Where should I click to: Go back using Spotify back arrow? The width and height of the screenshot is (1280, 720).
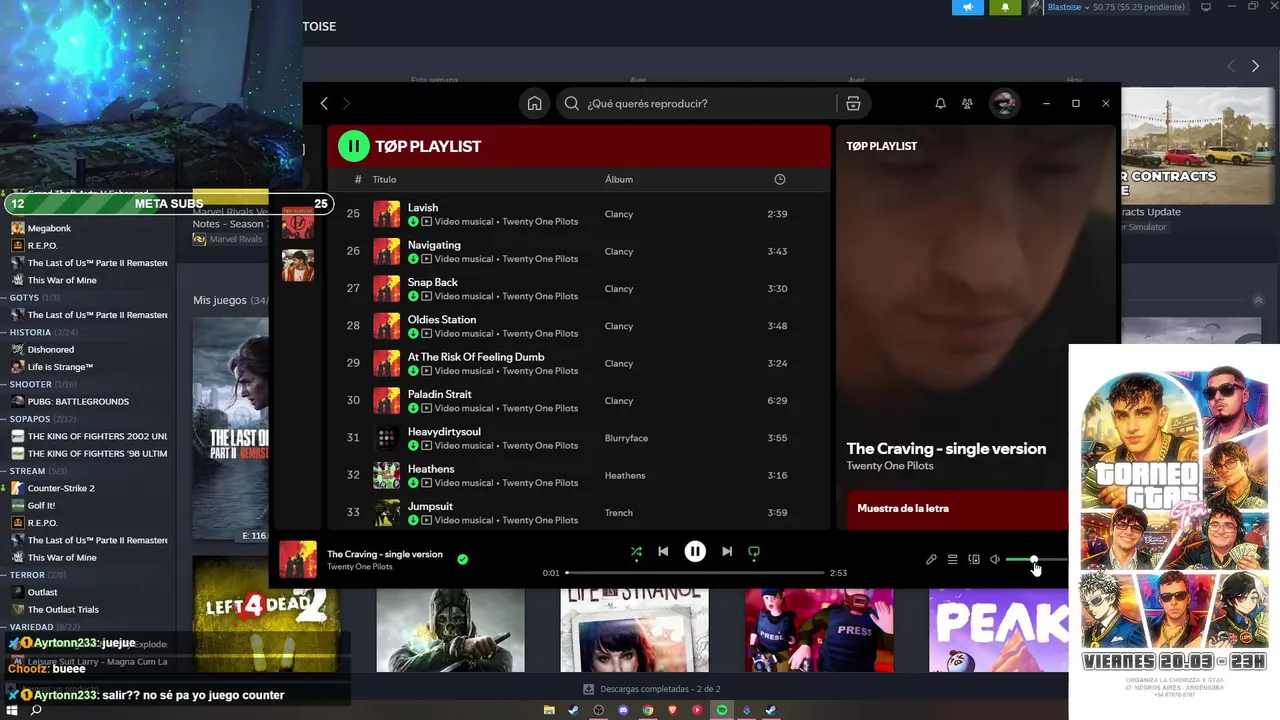click(324, 103)
